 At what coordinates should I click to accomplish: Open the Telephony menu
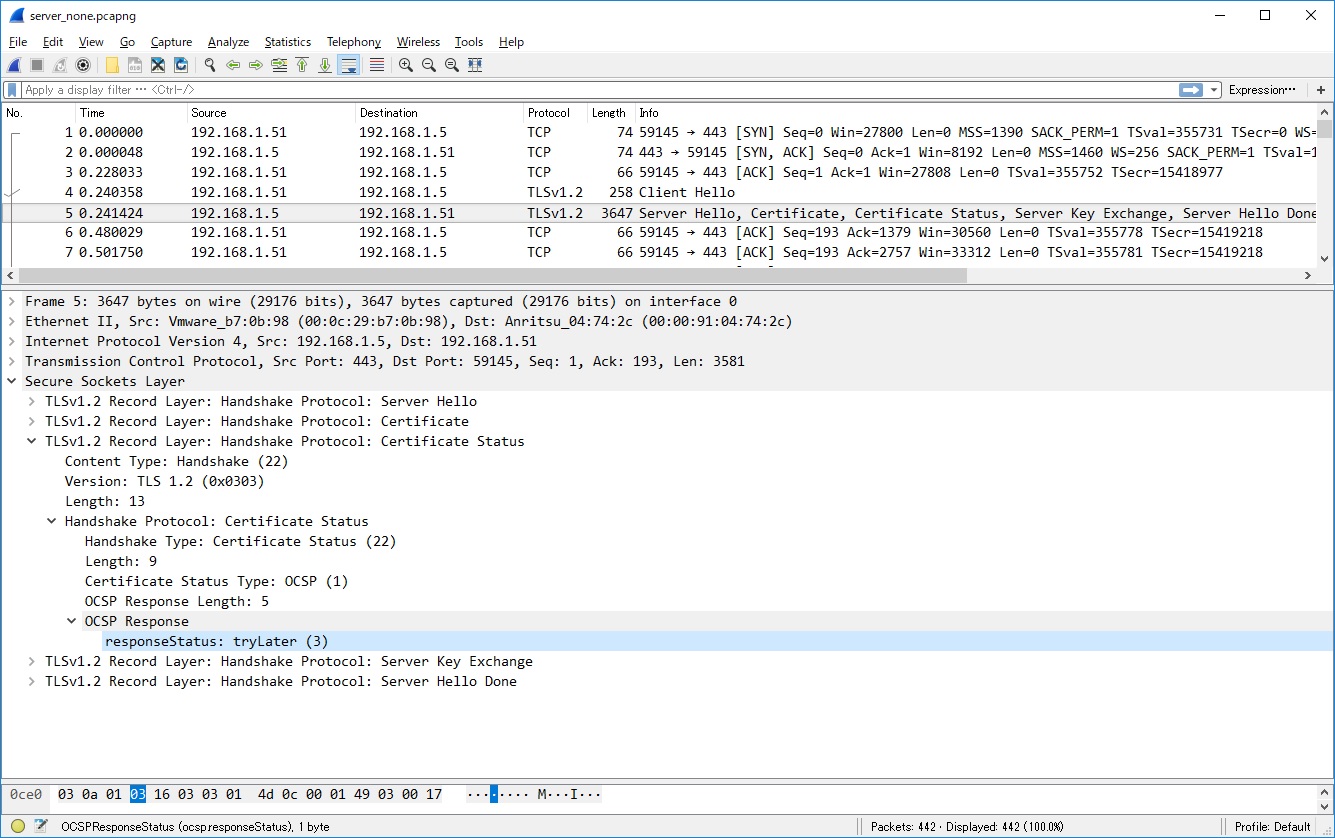click(x=353, y=42)
